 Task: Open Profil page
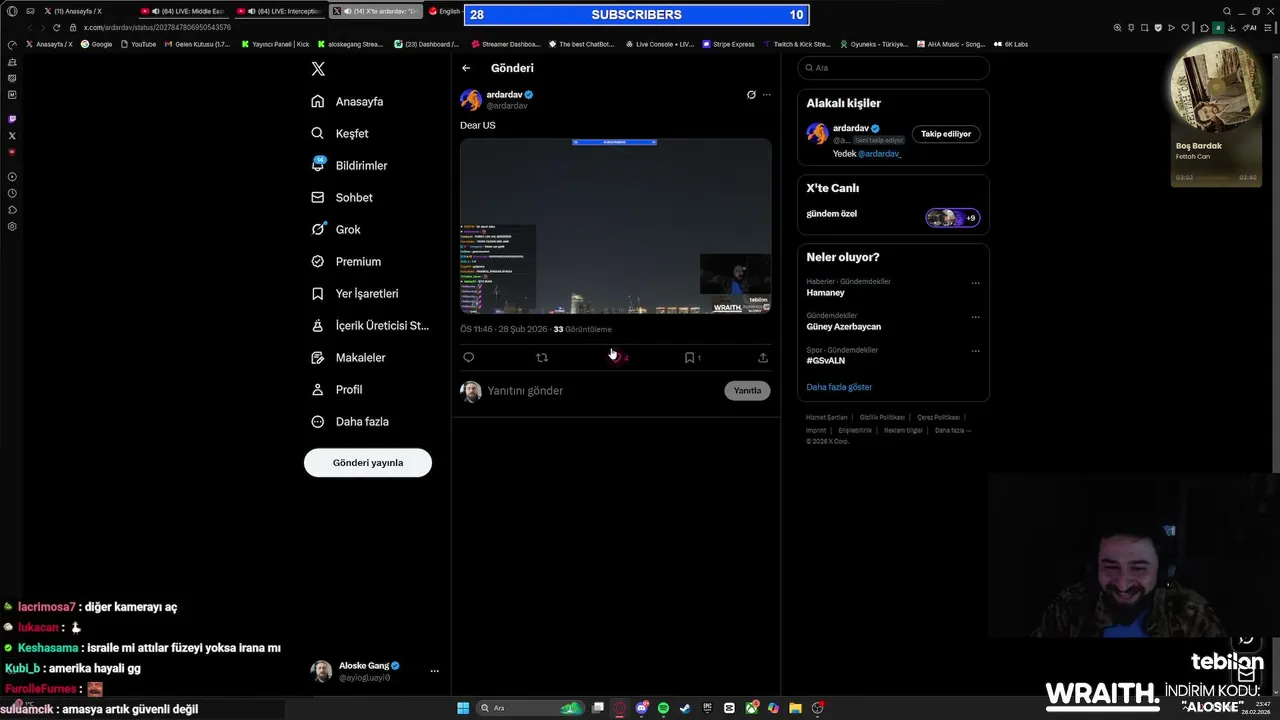(338, 389)
